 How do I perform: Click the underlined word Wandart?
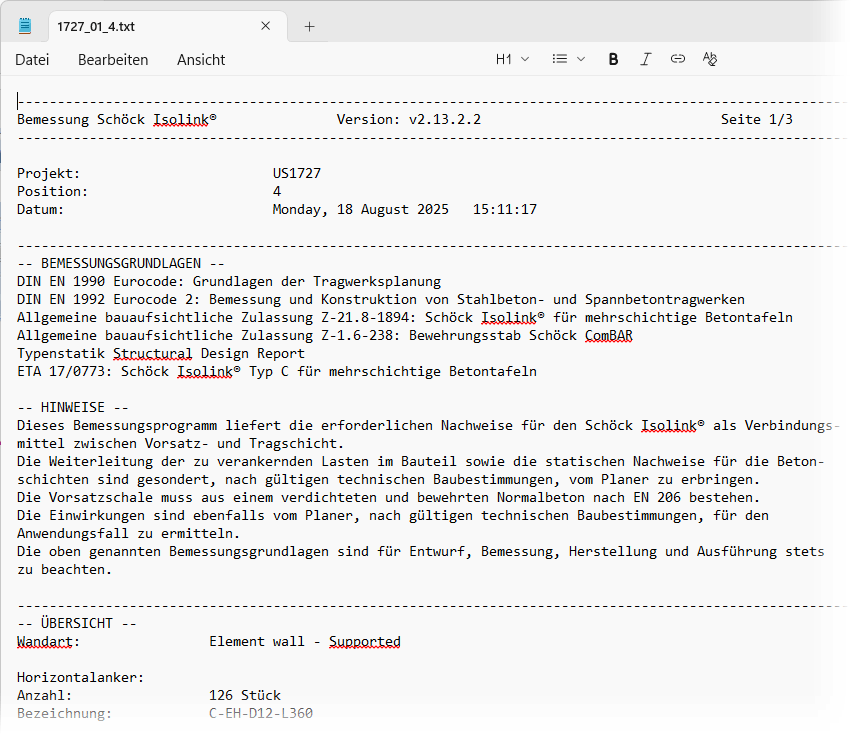pyautogui.click(x=48, y=642)
